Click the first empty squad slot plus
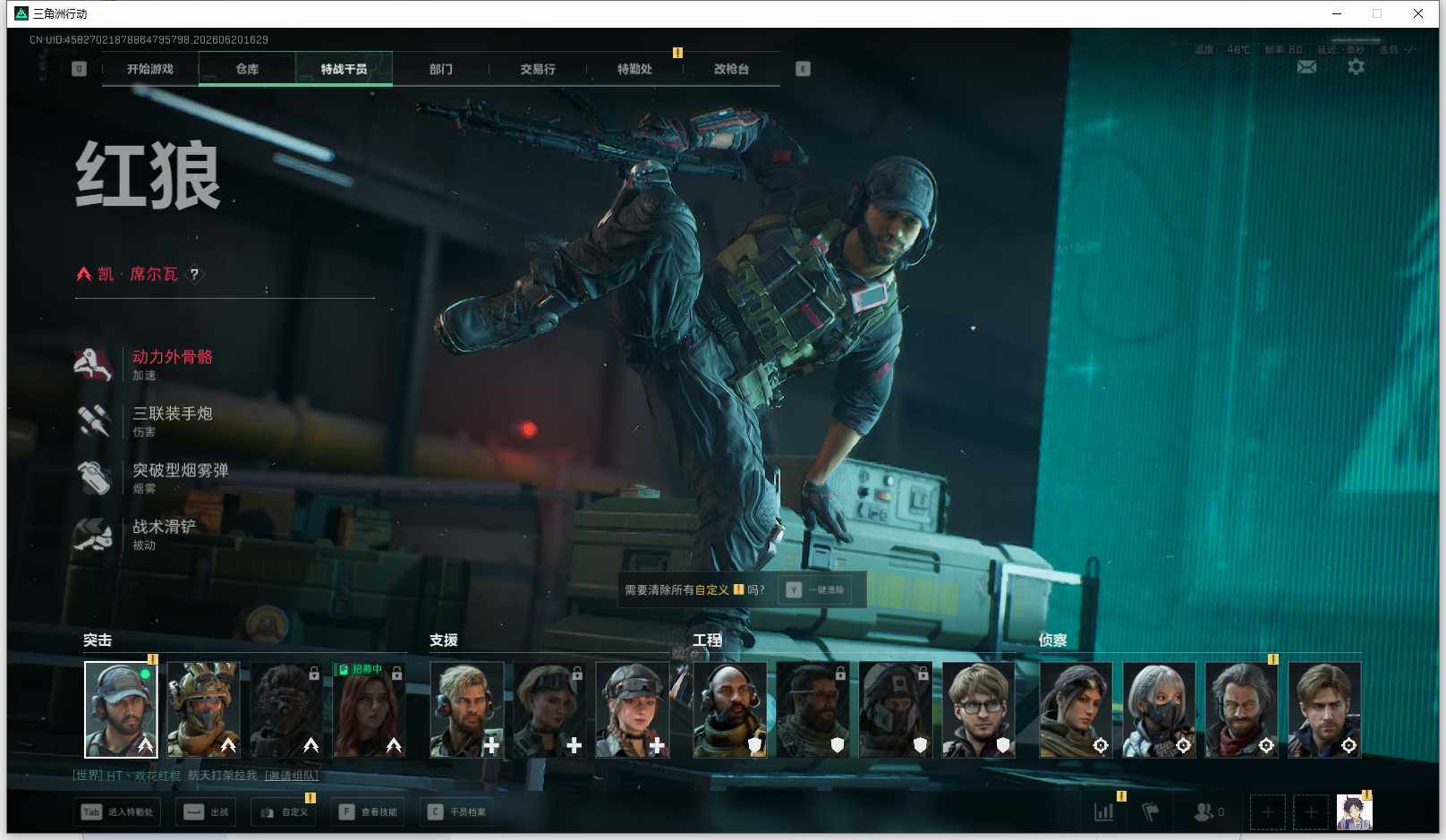 tap(1267, 812)
